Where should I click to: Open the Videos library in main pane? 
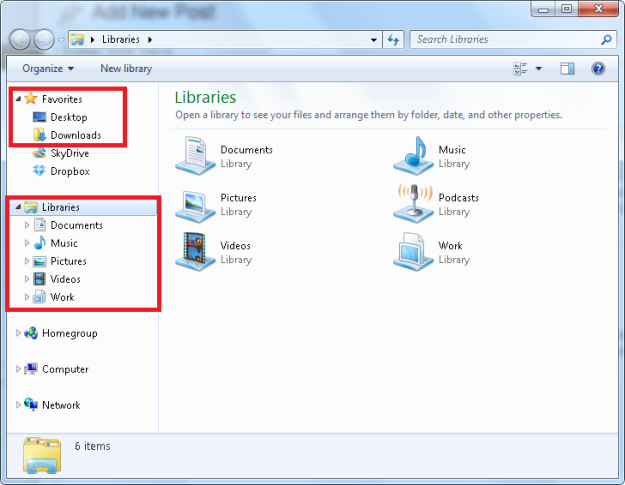click(213, 252)
